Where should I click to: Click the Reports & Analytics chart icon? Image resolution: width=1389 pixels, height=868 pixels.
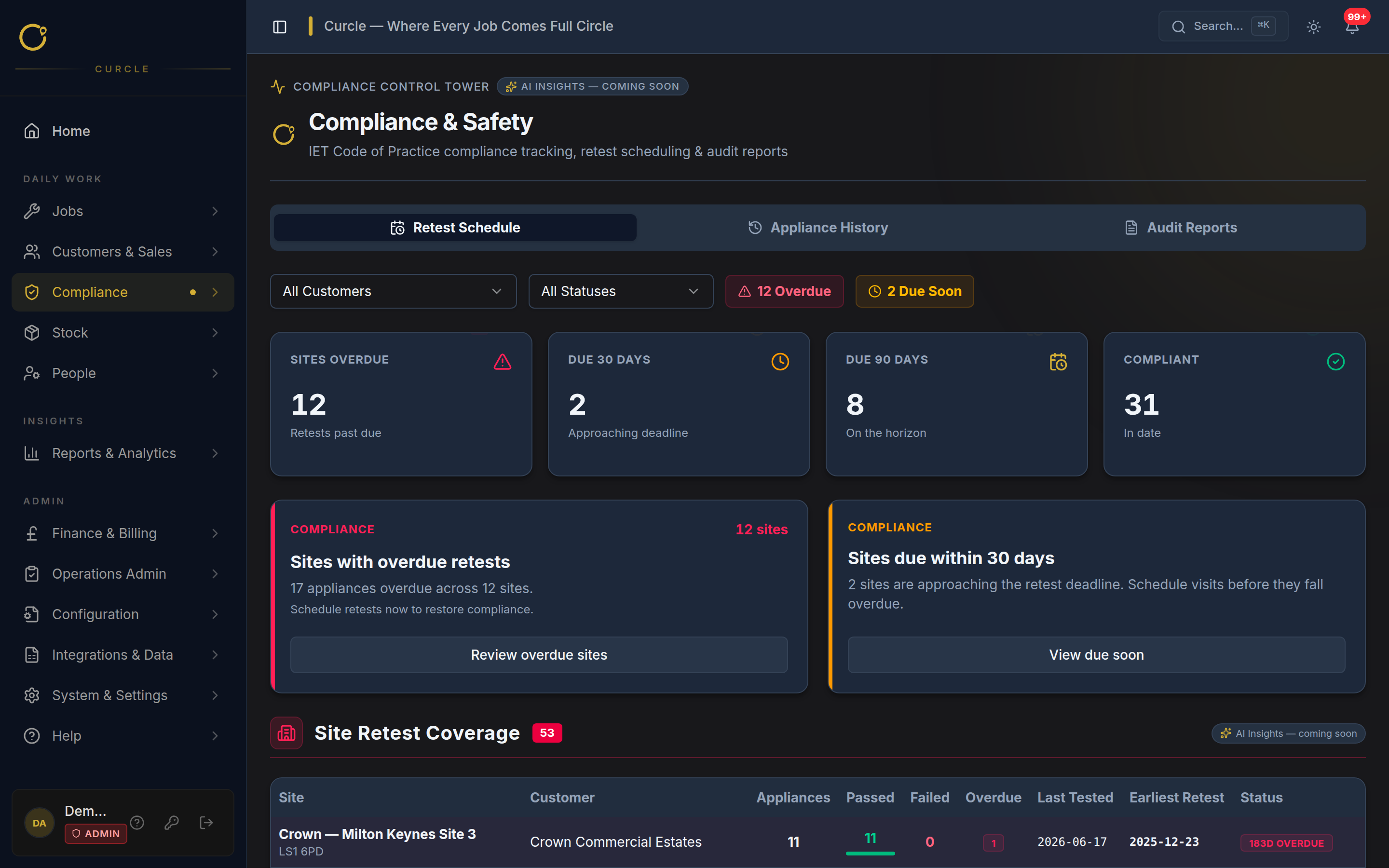click(x=31, y=453)
